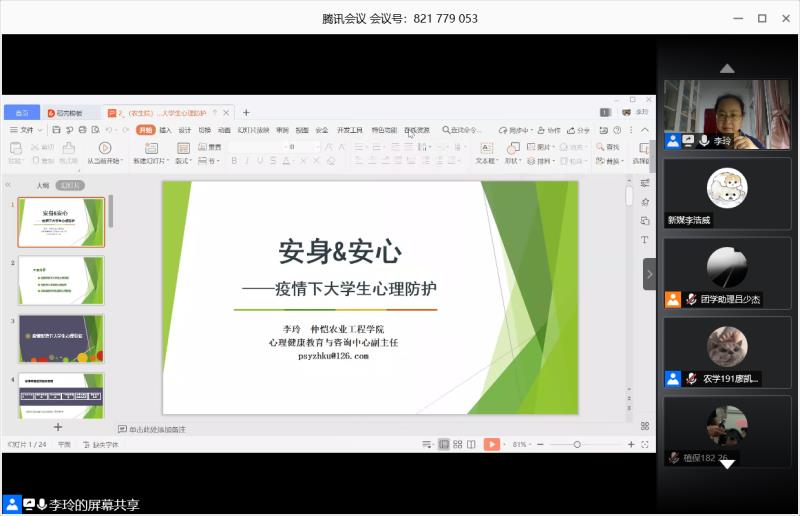The width and height of the screenshot is (800, 516).
Task: Click the 分享 share button
Action: coord(579,130)
